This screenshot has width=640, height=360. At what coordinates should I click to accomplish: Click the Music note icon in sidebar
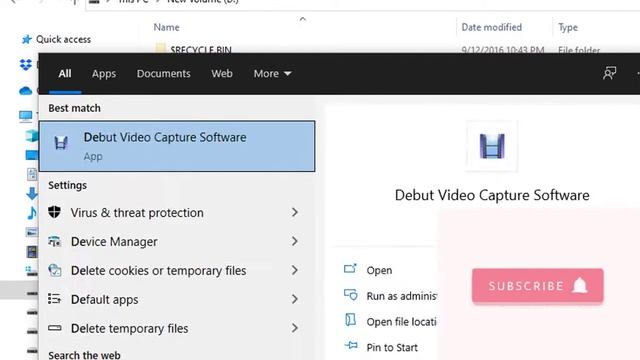click(32, 213)
